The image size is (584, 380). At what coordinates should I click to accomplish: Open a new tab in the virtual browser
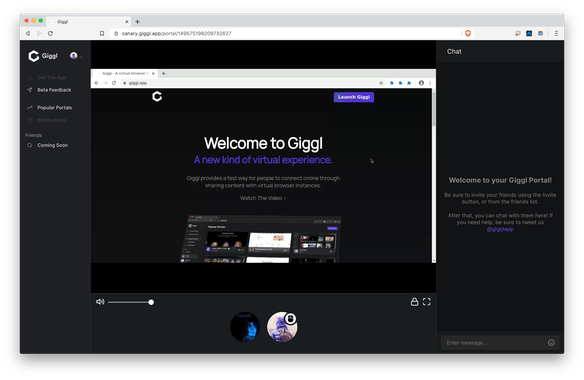(164, 73)
